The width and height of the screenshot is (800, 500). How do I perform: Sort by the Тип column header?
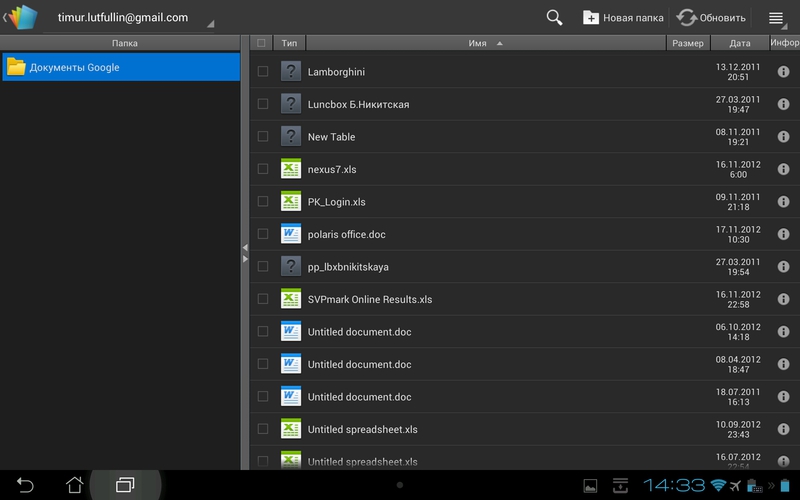(x=289, y=43)
